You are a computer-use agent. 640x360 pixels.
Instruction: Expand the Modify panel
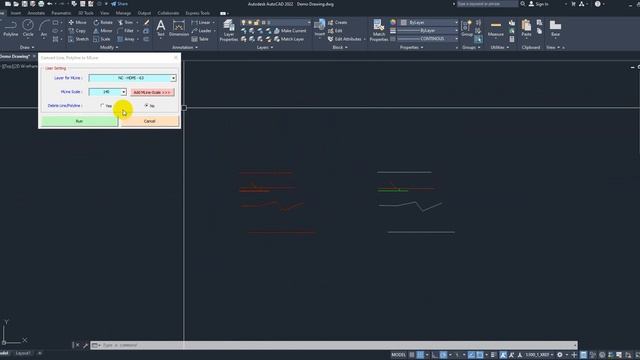click(109, 47)
